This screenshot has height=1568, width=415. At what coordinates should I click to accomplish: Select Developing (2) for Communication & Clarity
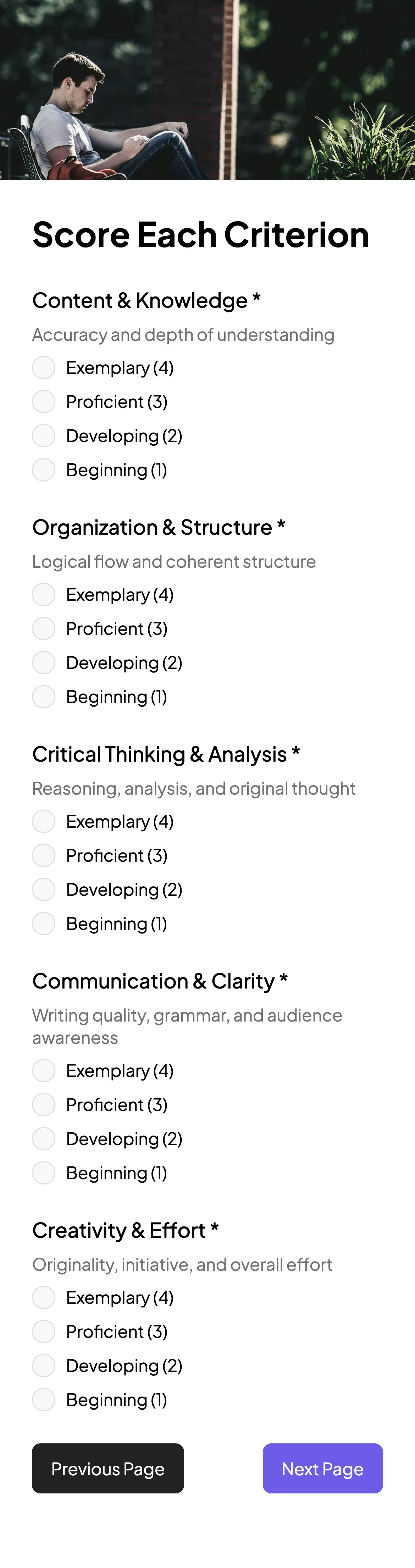pyautogui.click(x=43, y=1139)
